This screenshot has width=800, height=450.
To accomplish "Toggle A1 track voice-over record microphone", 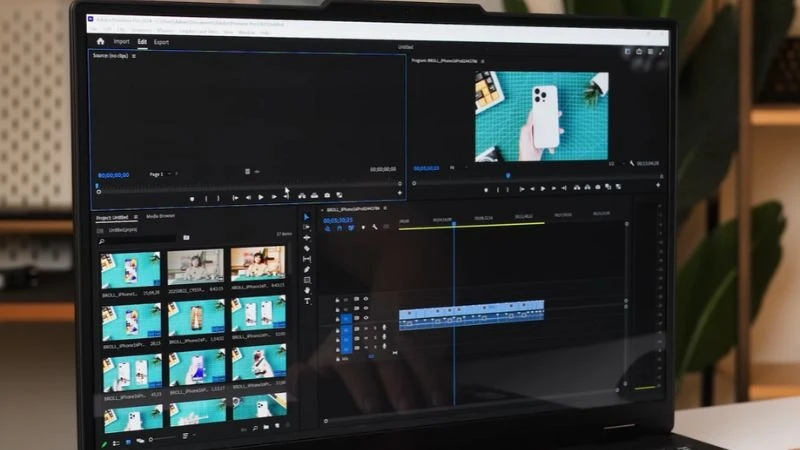I will 384,328.
